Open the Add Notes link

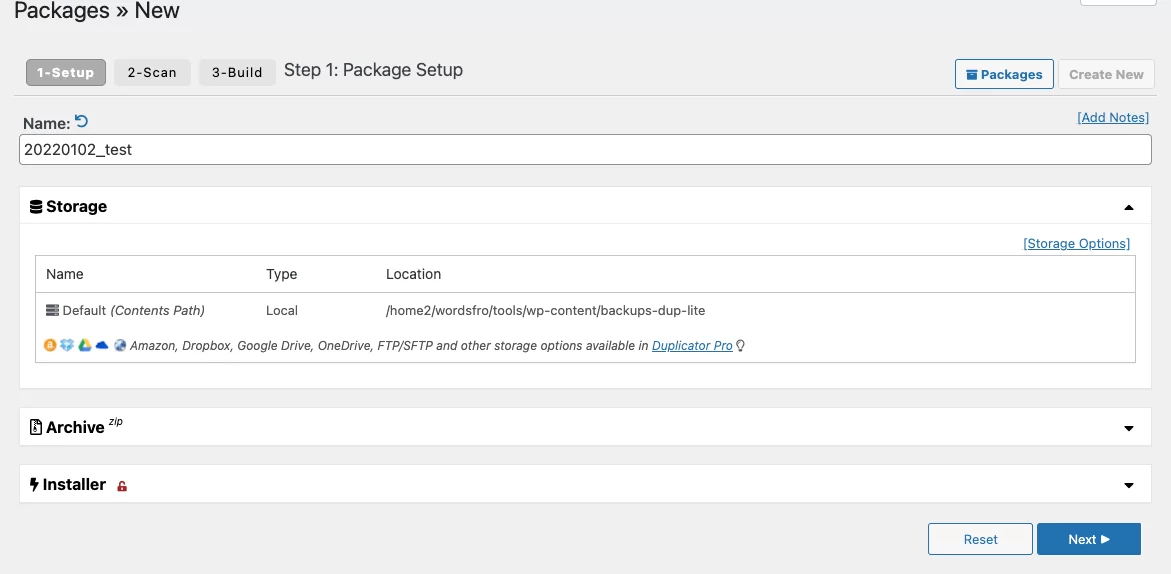coord(1113,117)
